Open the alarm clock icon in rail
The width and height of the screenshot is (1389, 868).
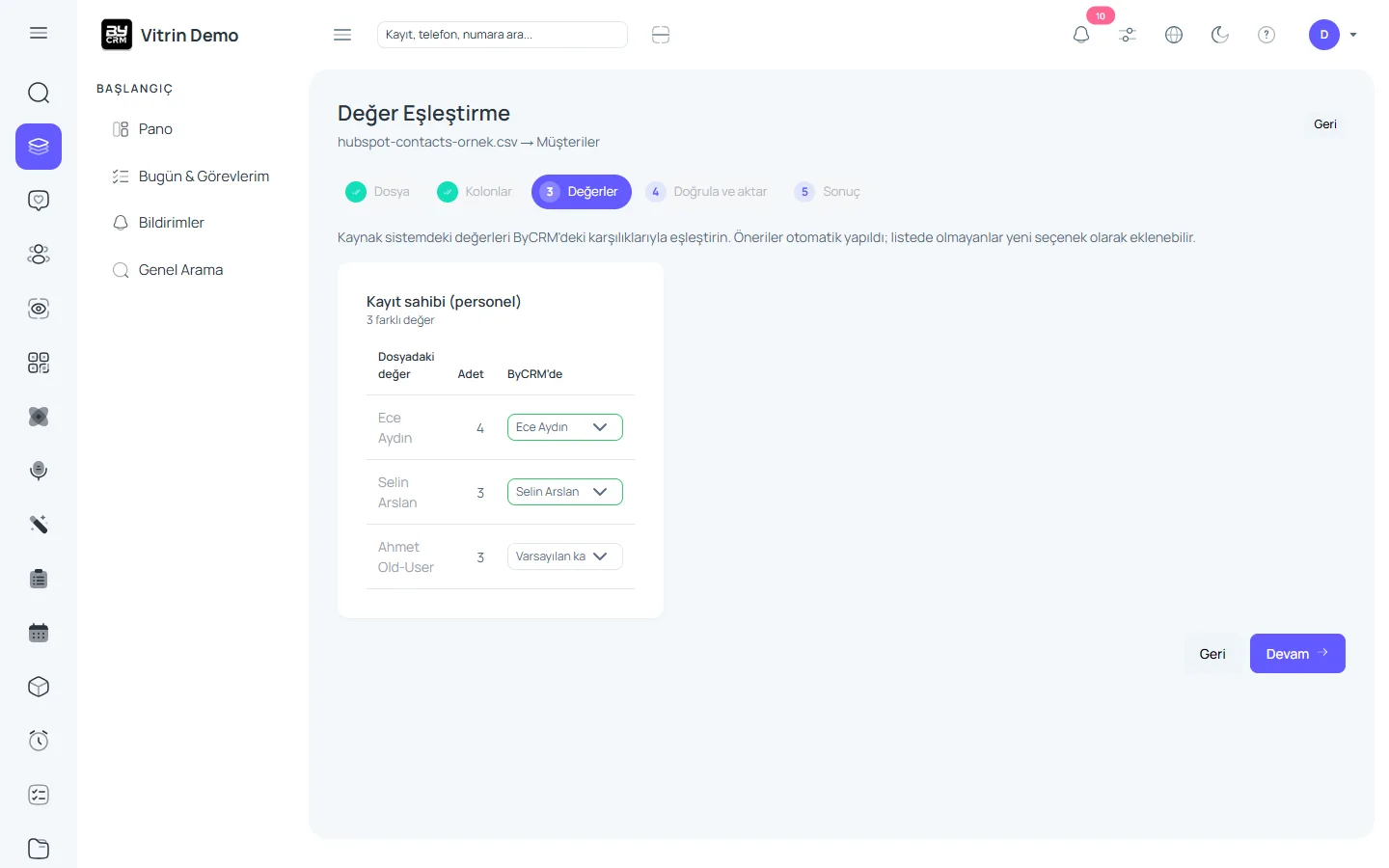coord(39,741)
